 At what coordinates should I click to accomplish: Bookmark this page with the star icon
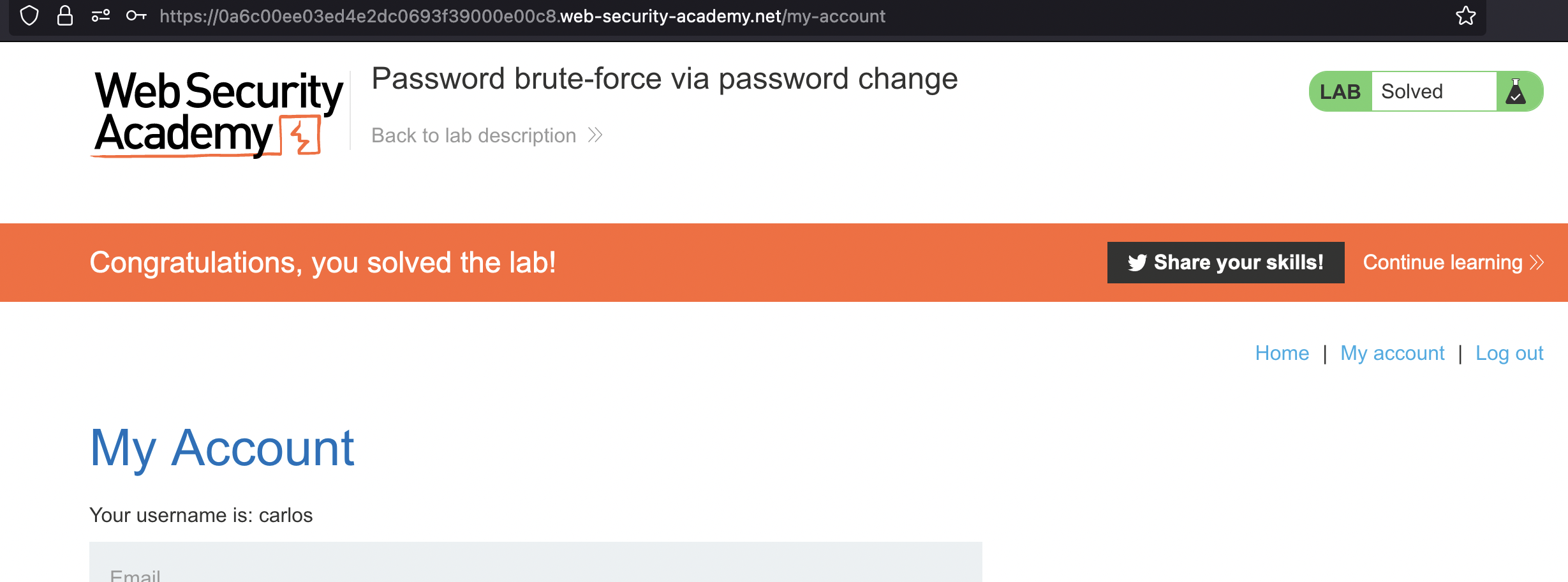[x=1465, y=15]
